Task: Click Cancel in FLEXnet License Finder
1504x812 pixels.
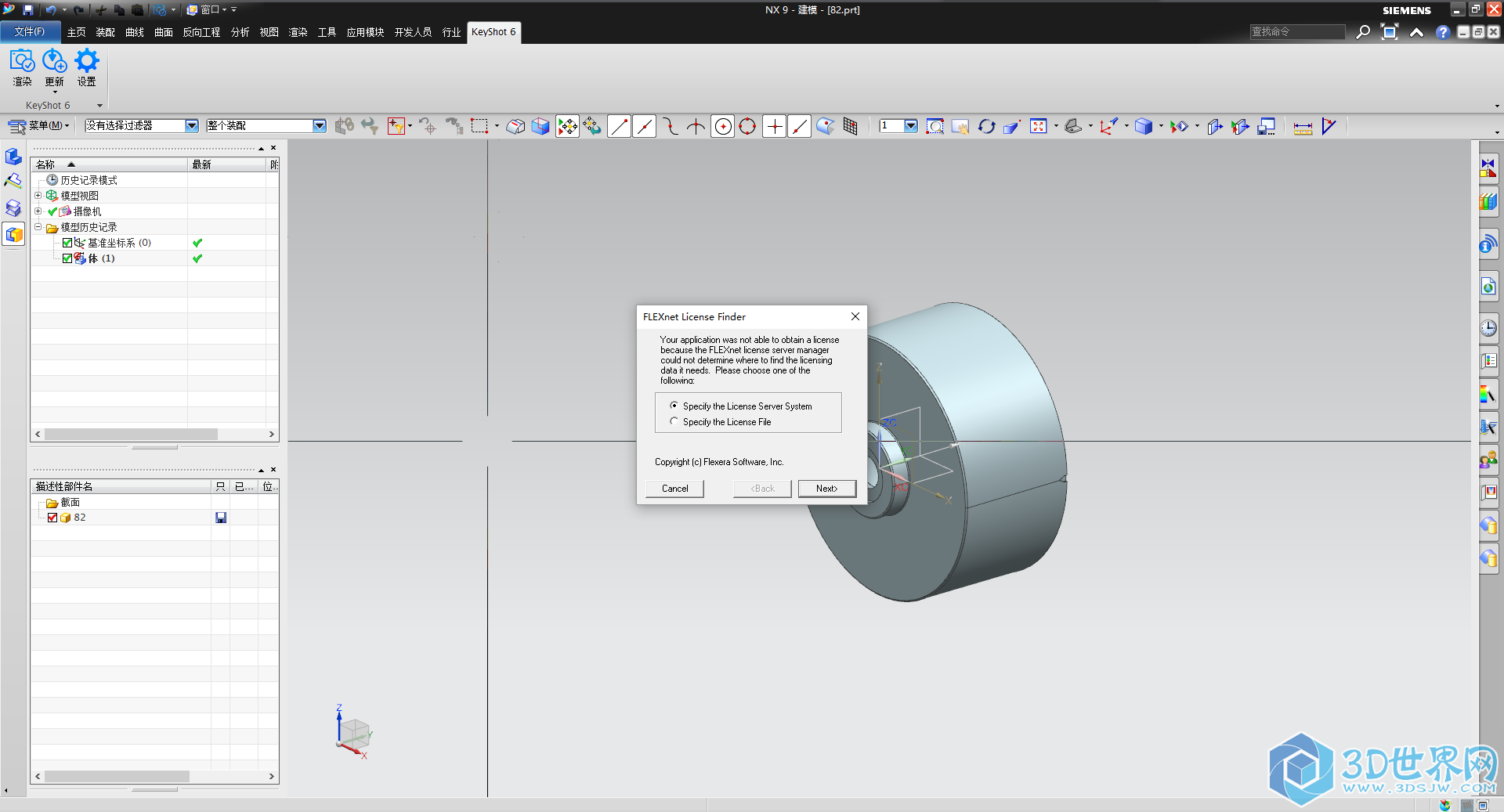Action: (x=674, y=489)
